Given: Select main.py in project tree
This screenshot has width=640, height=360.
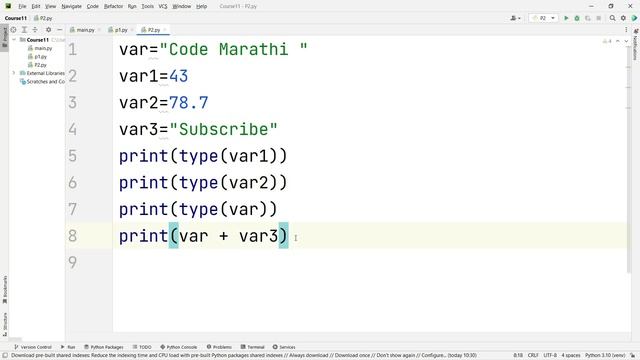Looking at the screenshot, I should (40, 48).
